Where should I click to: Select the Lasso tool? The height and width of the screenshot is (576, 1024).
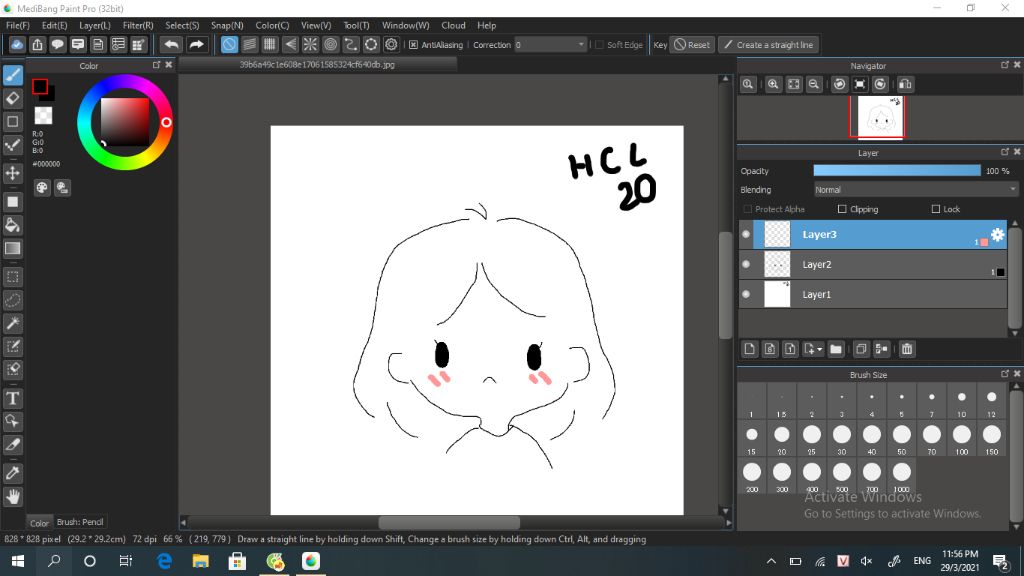tap(12, 300)
